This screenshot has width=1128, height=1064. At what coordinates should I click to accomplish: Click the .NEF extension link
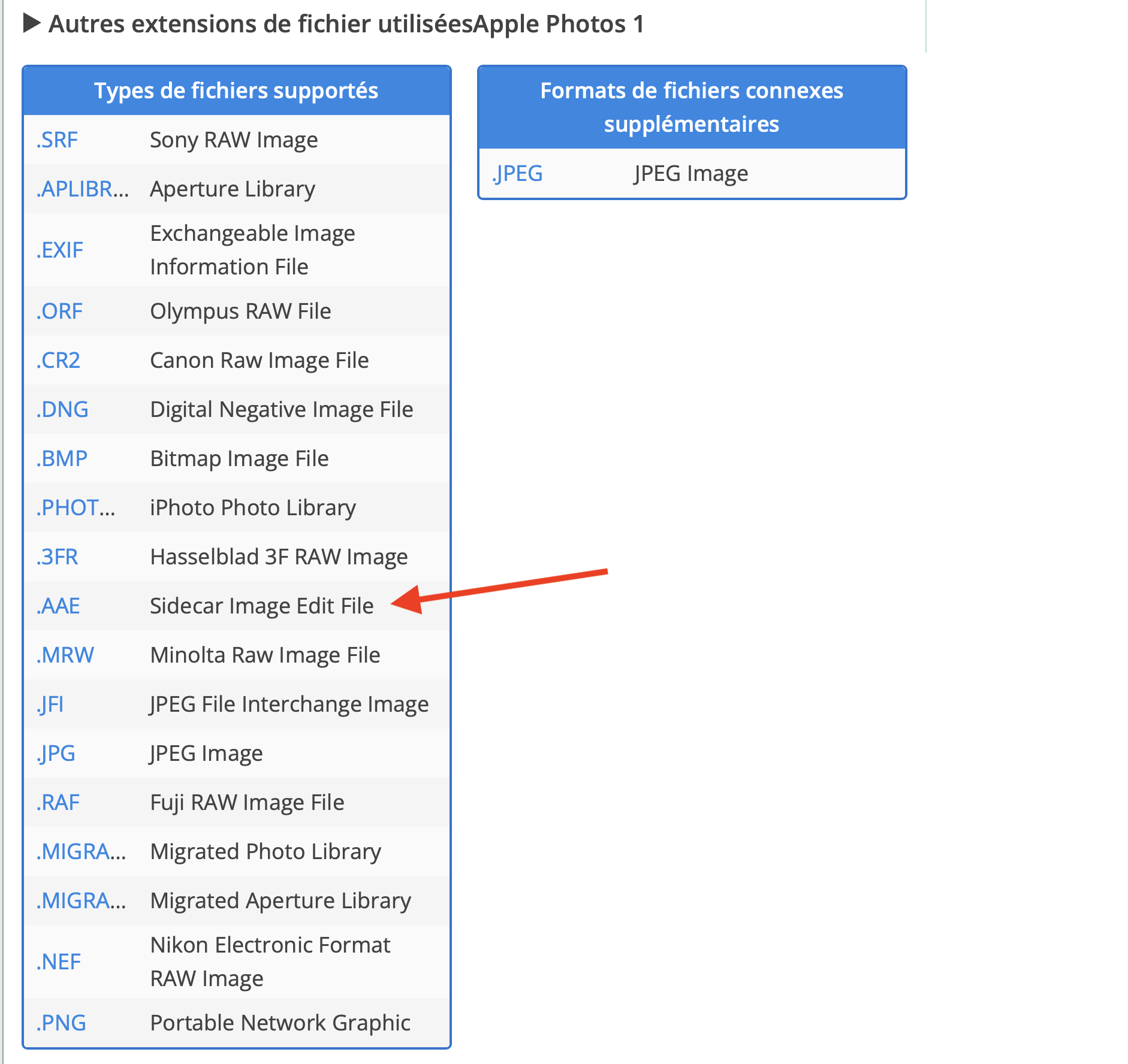coord(58,962)
